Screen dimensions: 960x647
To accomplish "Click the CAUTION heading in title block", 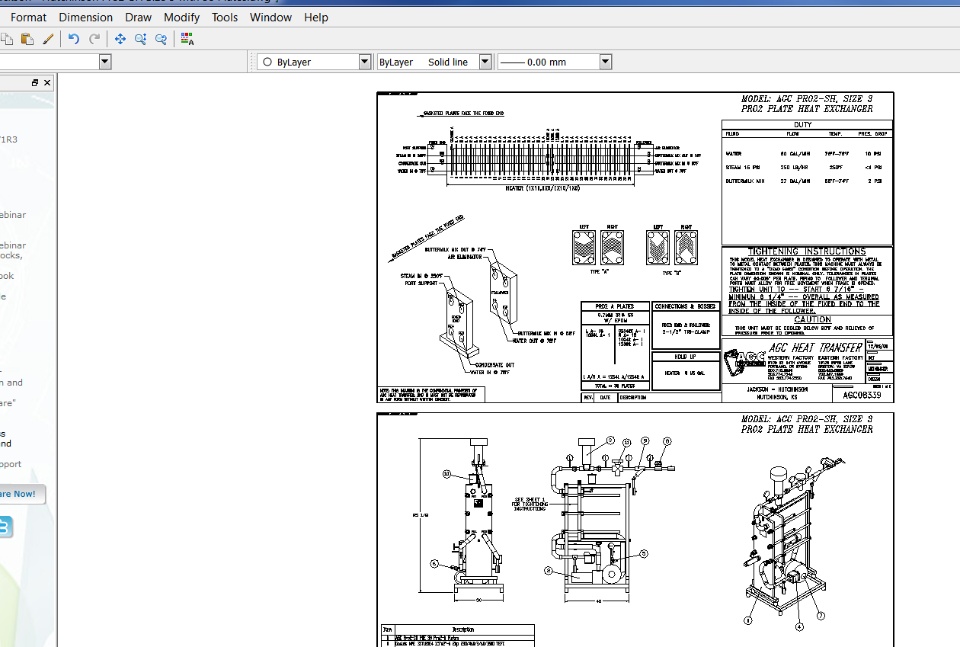I will coord(812,320).
